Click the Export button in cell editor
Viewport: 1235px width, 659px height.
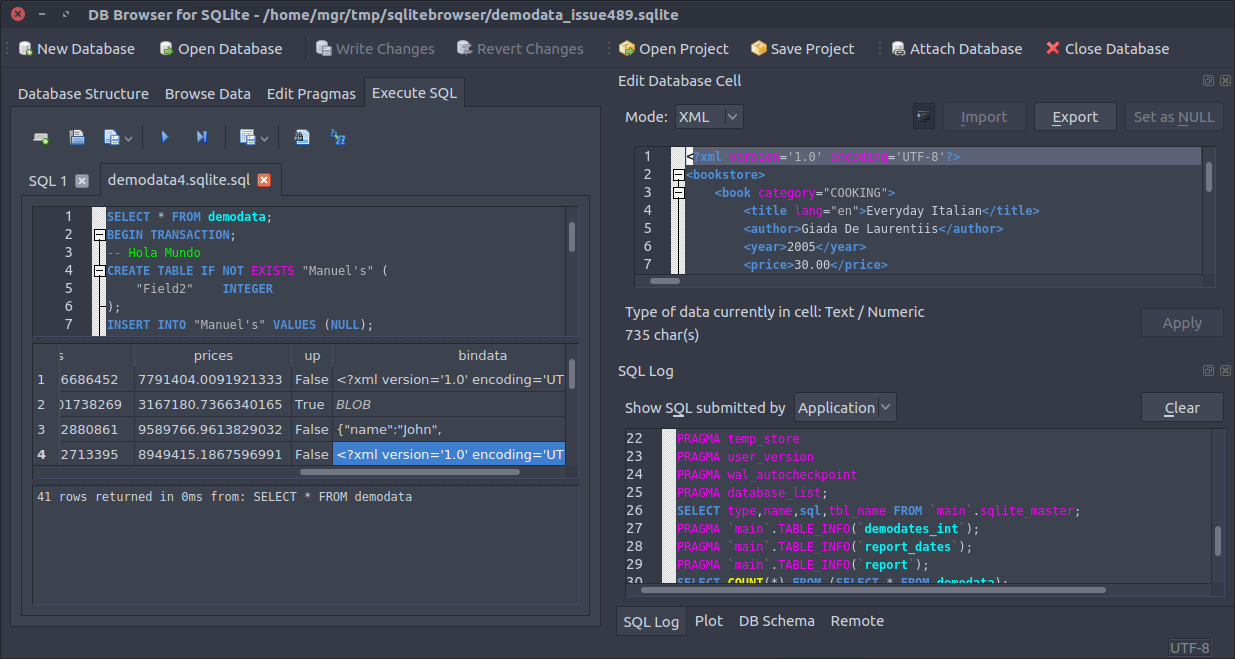pyautogui.click(x=1074, y=116)
